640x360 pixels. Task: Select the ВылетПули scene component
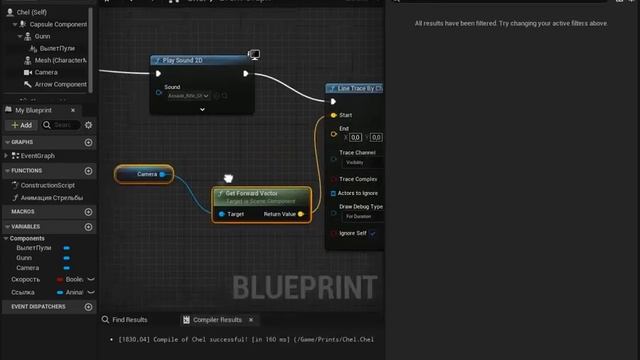tap(57, 48)
